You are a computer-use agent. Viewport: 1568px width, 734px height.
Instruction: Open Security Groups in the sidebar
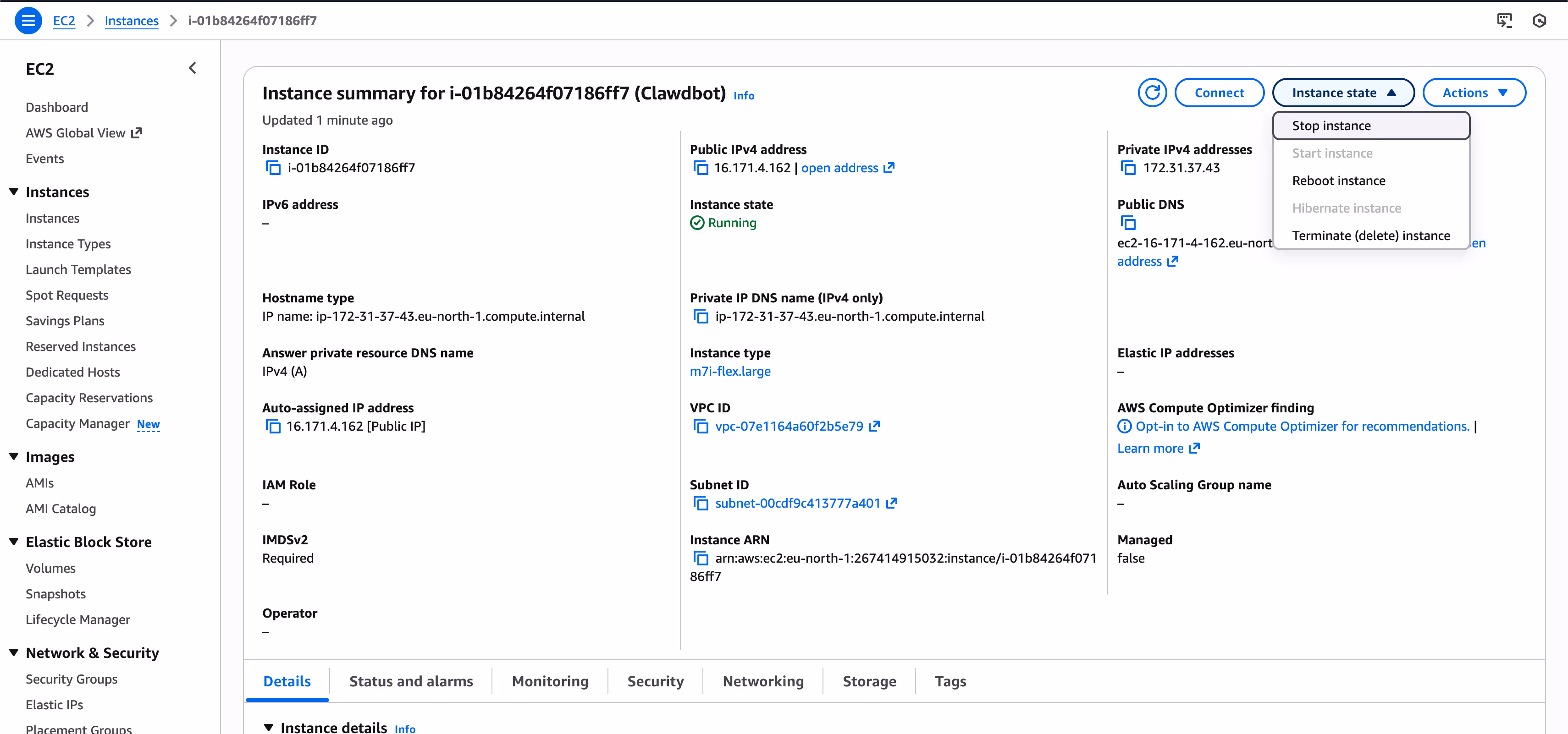click(x=71, y=679)
